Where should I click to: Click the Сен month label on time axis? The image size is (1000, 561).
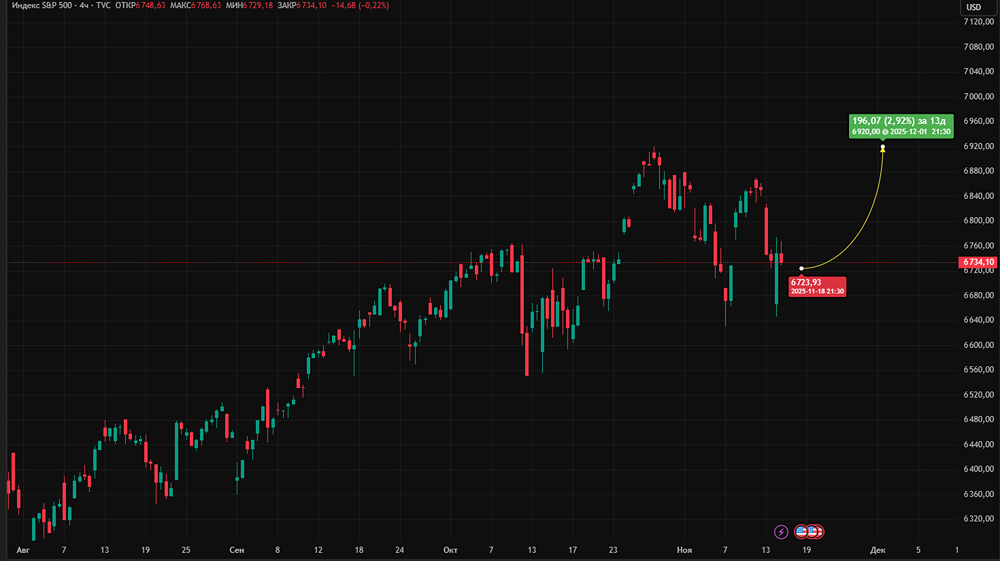[237, 550]
